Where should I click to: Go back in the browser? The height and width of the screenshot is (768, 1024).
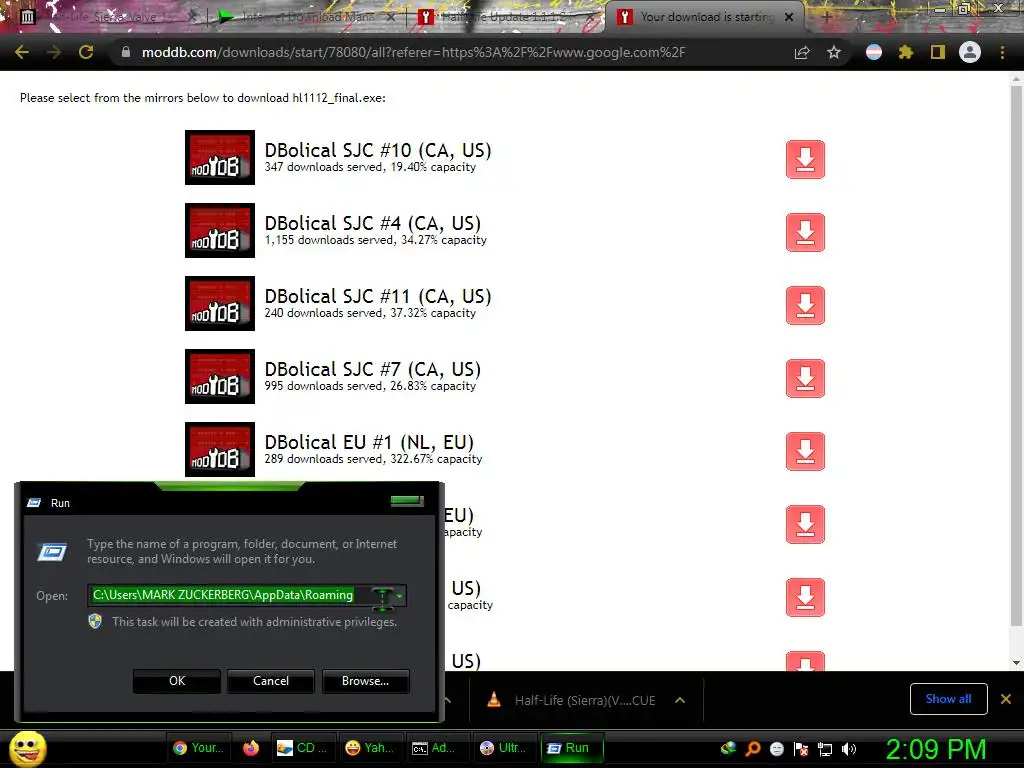coord(22,52)
